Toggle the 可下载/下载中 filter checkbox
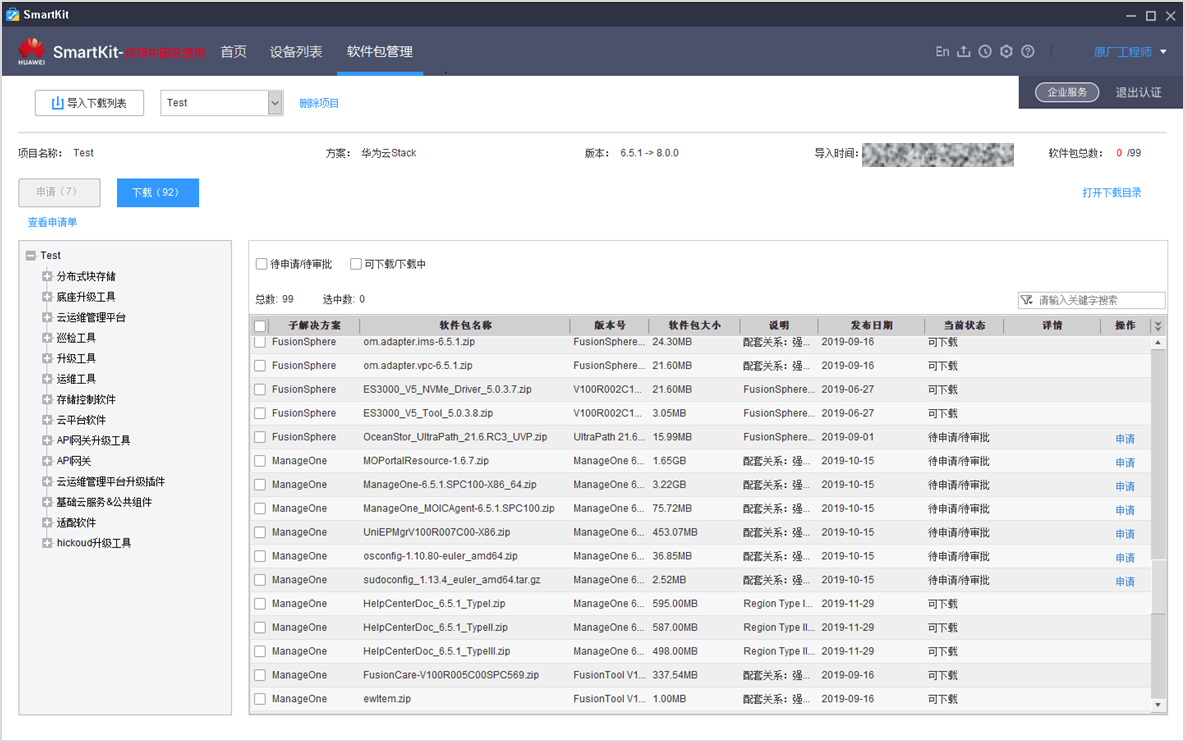1185x742 pixels. point(355,264)
